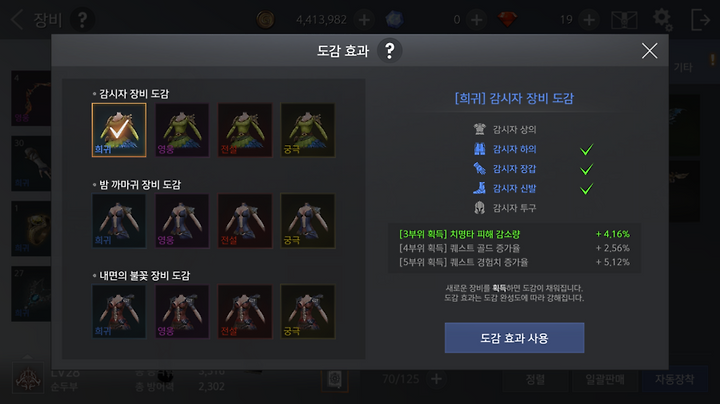Choose 전설 감시자 armor icon
This screenshot has height=404, width=720.
(245, 130)
